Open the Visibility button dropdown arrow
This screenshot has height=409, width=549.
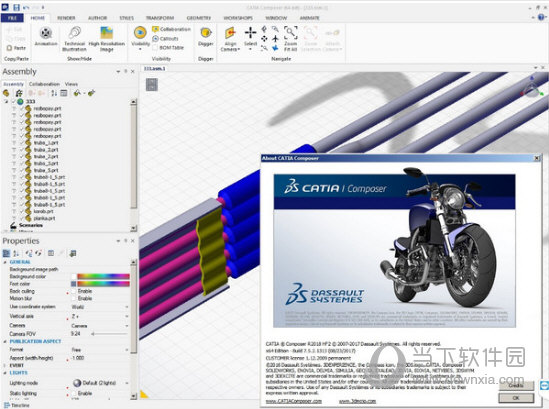[x=140, y=49]
